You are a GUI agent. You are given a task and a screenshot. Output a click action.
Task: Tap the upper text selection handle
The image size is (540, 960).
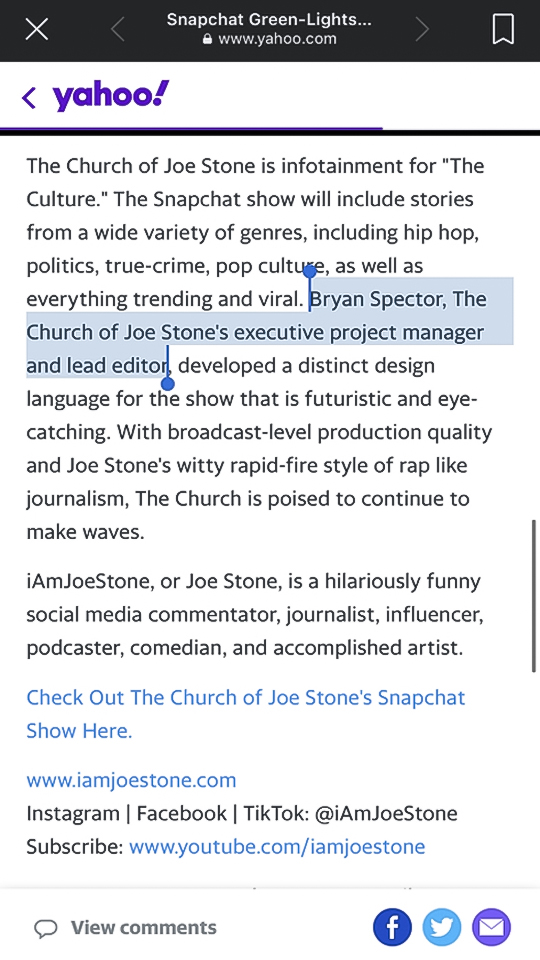pos(310,271)
